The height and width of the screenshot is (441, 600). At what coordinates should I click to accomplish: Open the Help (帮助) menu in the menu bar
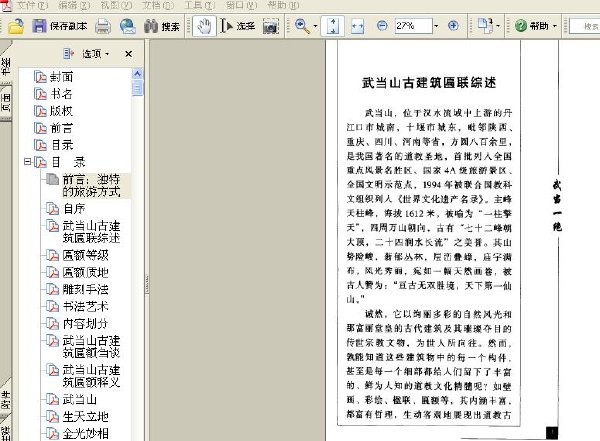point(283,5)
